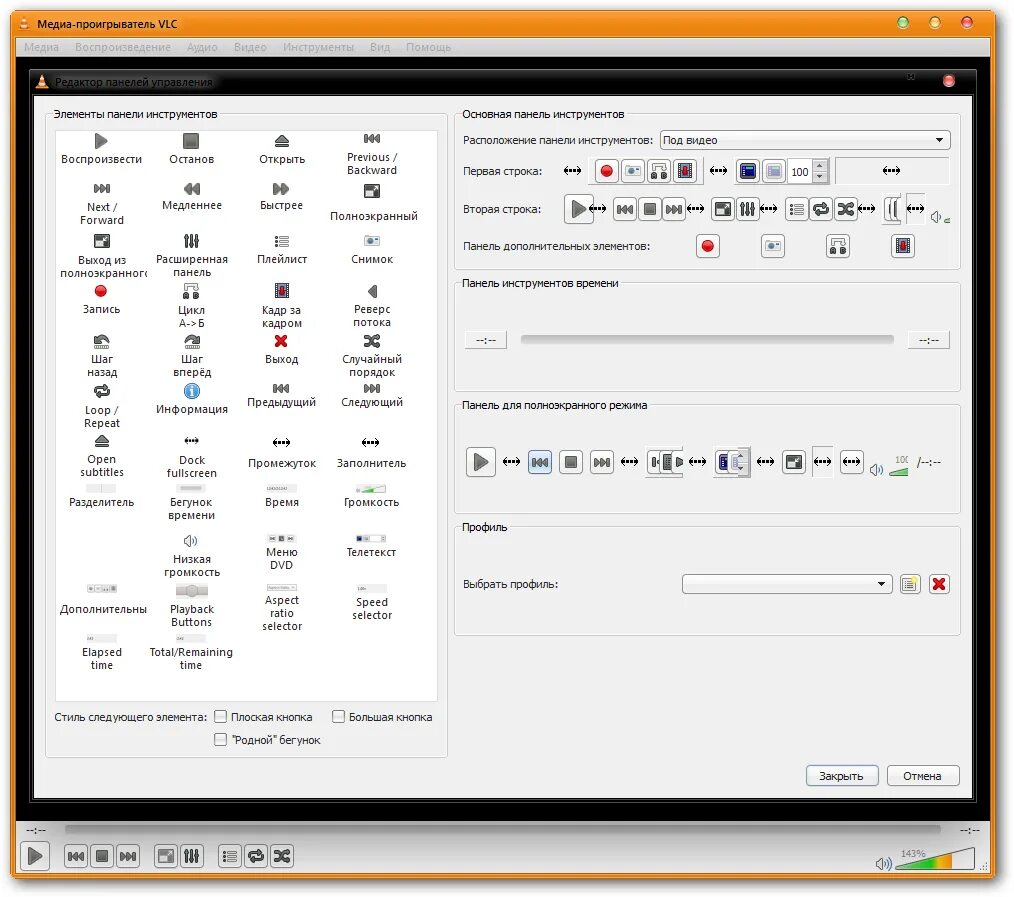The image size is (1014, 897).
Task: Click play in main VLC window
Action: pyautogui.click(x=35, y=856)
